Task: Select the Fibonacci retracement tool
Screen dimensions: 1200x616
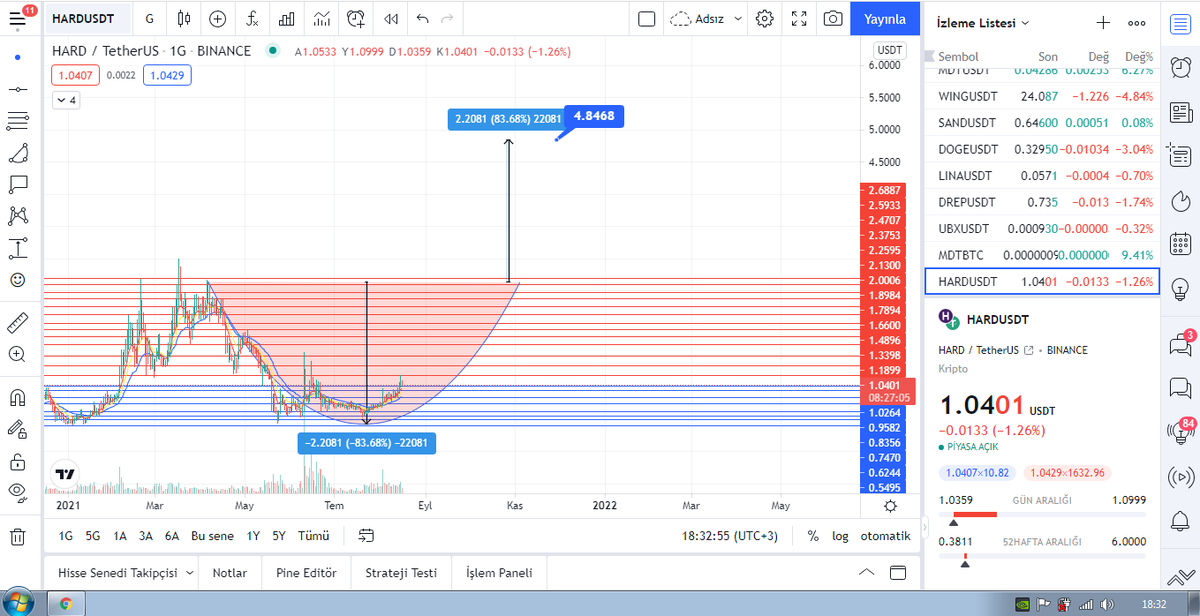Action: coord(17,121)
